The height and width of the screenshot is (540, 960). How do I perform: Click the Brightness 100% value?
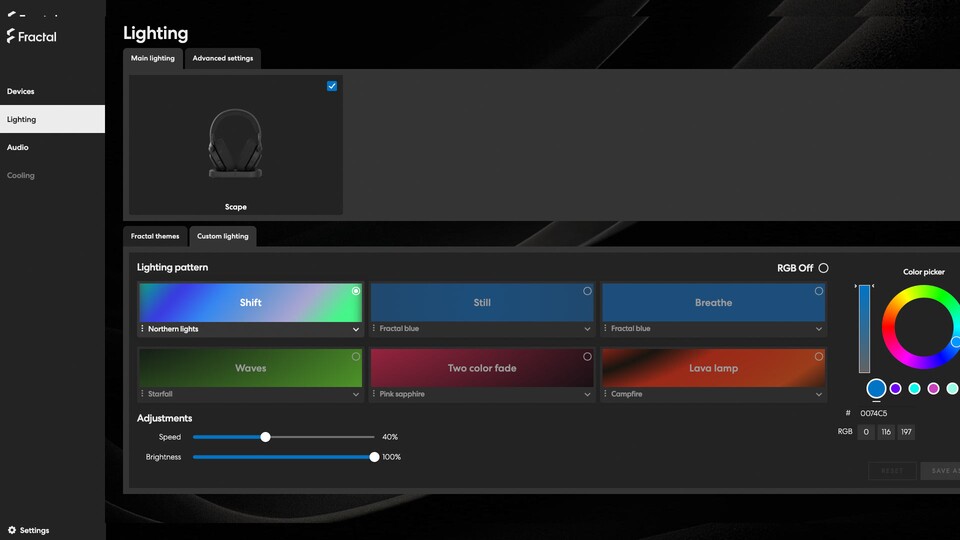(392, 457)
